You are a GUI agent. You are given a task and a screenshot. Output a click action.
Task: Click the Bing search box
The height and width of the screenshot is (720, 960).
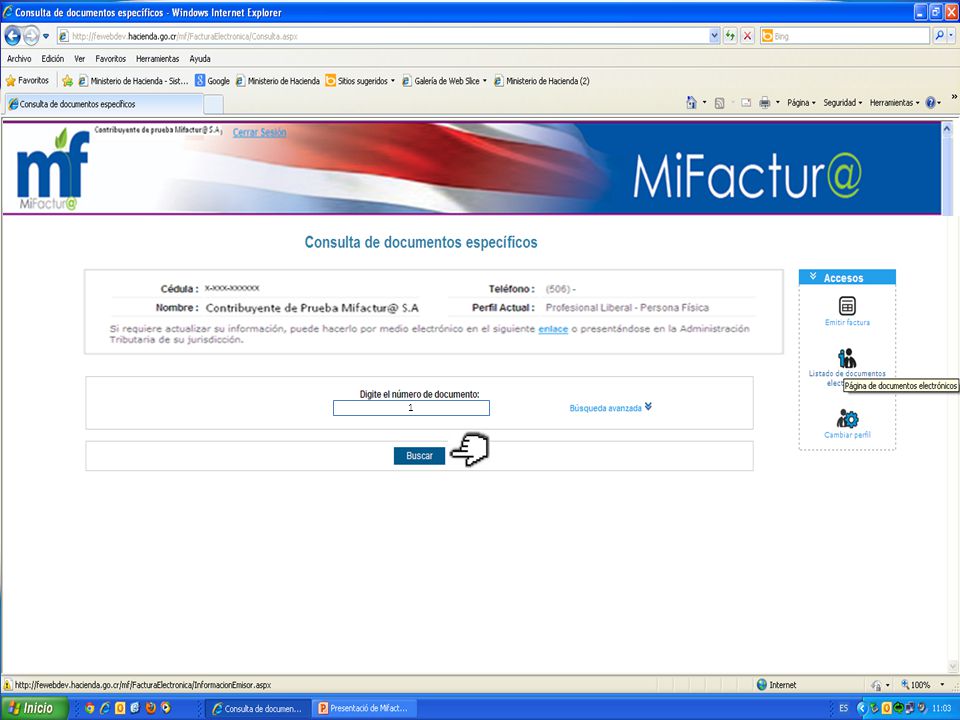point(845,36)
